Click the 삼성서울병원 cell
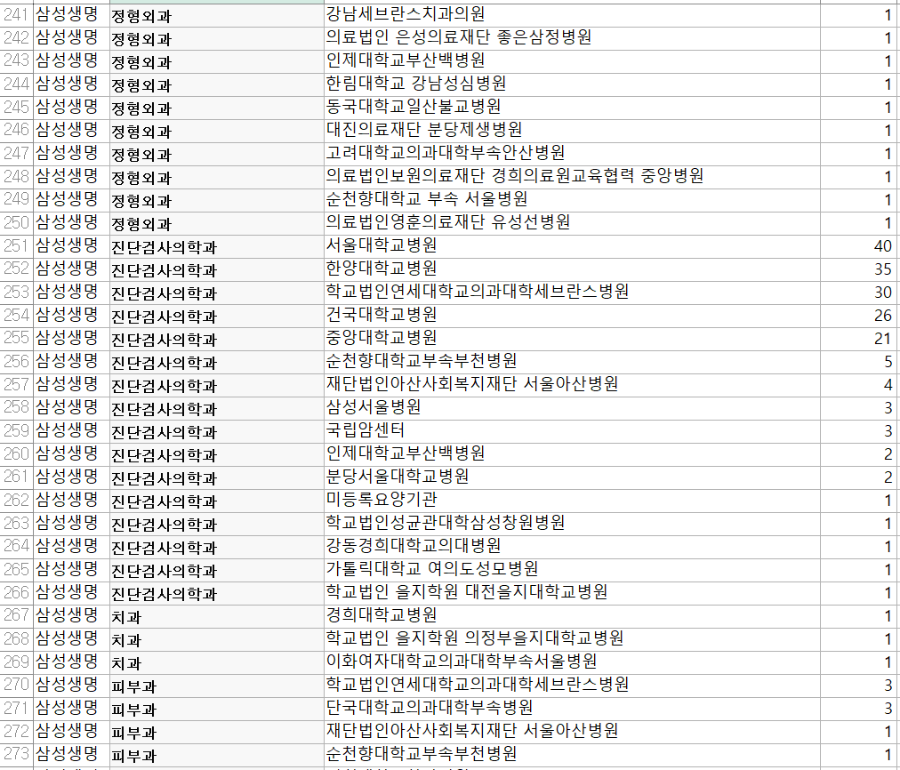 pos(572,409)
